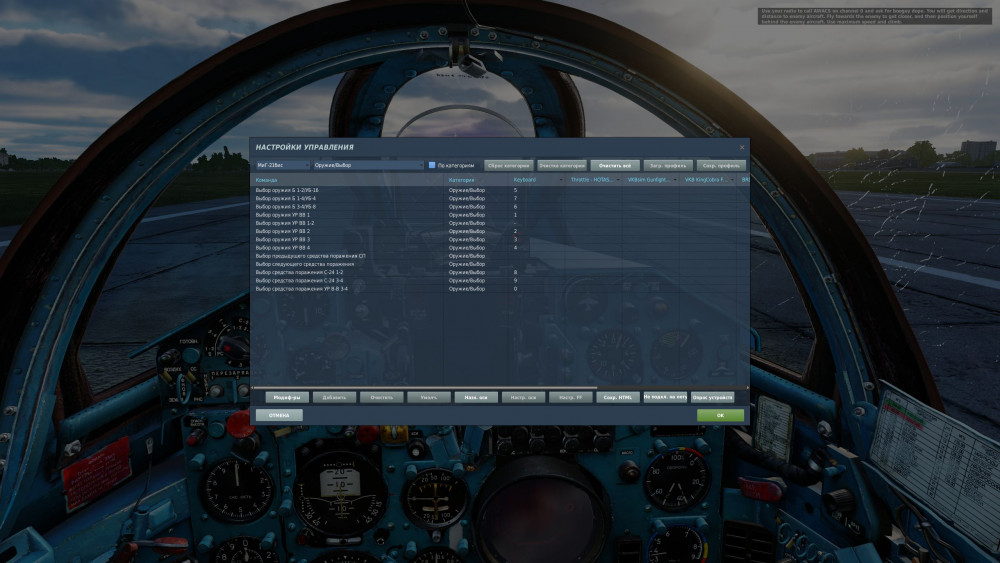Click Keyboard cell '5' for Б 1-2/УБ-16
The height and width of the screenshot is (563, 1000).
pyautogui.click(x=538, y=190)
